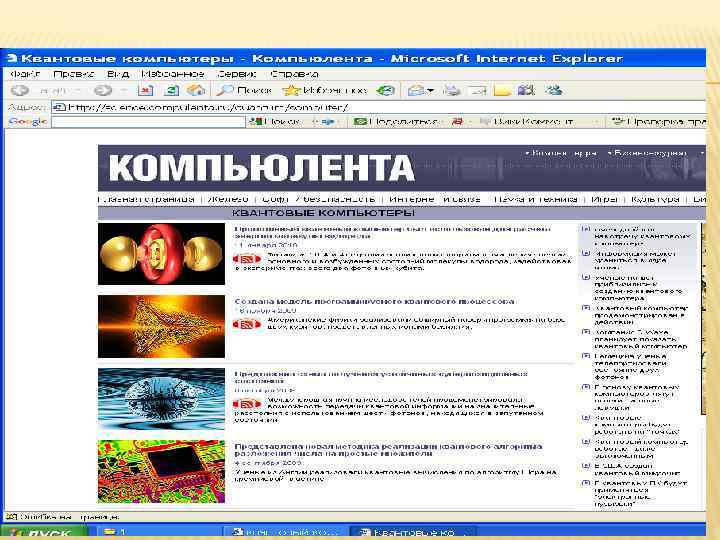
Task: Click the Edit page toolbar icon
Action: pyautogui.click(x=478, y=90)
